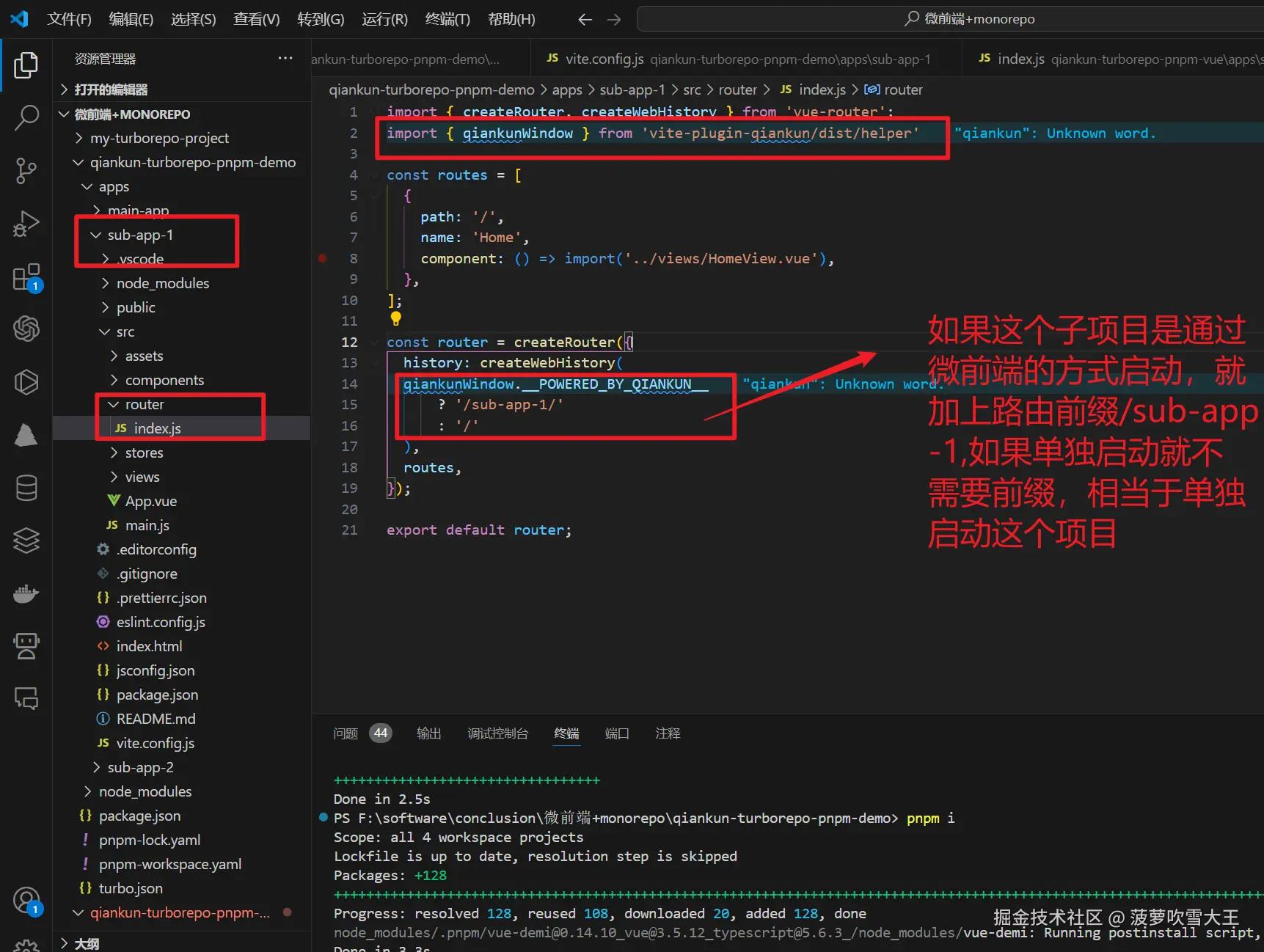Click the problems count badge 44

coord(380,733)
